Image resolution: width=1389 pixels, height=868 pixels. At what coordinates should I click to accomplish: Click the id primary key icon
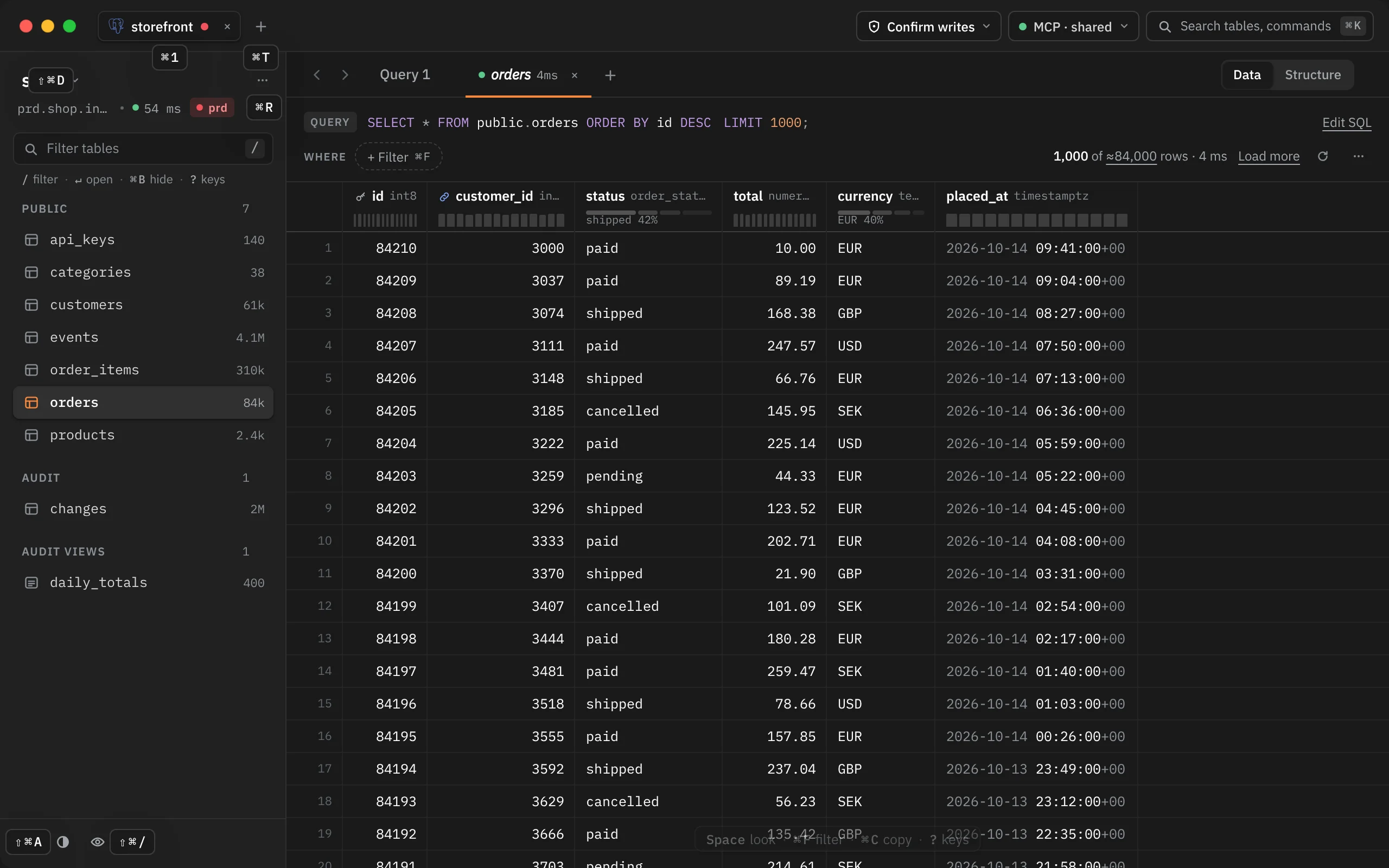[x=360, y=196]
